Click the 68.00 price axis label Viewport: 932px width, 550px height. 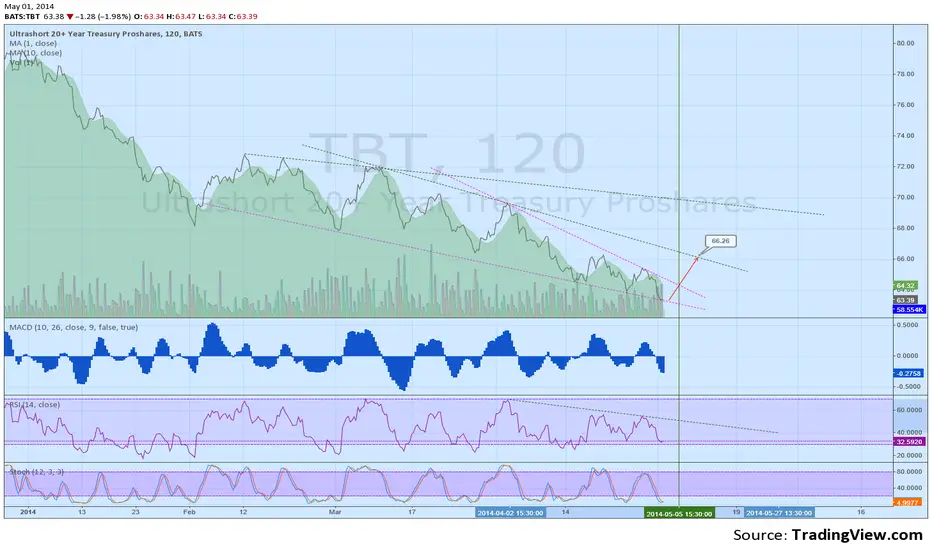coord(905,228)
